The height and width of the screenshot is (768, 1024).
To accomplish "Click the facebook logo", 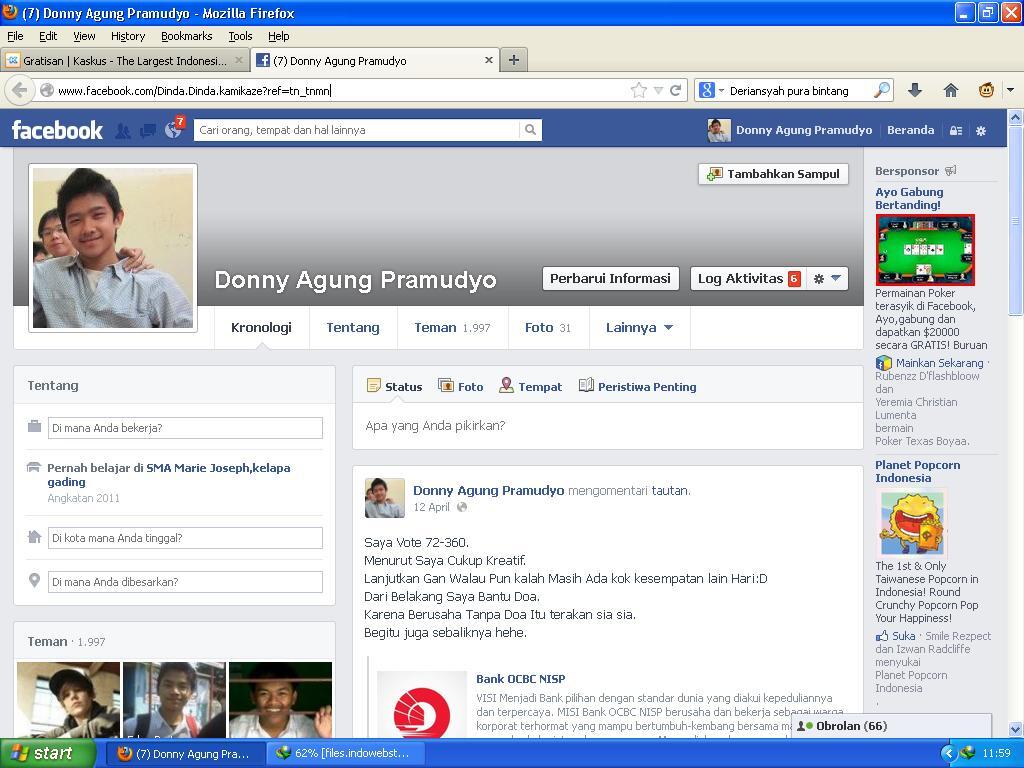I will 57,130.
